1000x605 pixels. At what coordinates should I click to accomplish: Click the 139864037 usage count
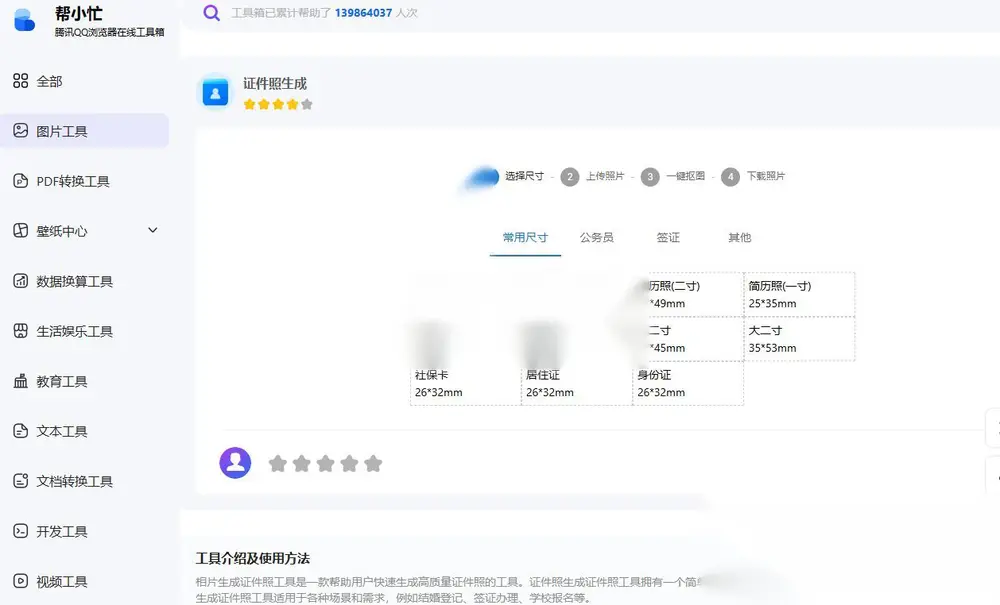coord(364,13)
